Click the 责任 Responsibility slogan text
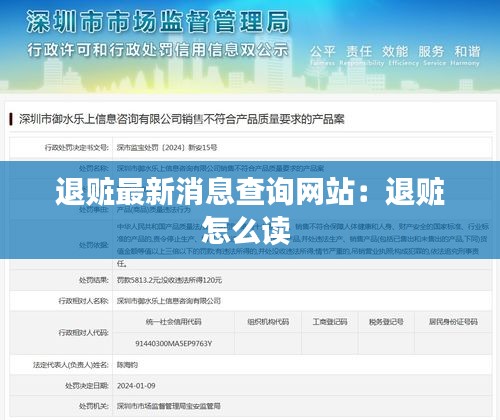This screenshot has width=500, height=420. [361, 55]
